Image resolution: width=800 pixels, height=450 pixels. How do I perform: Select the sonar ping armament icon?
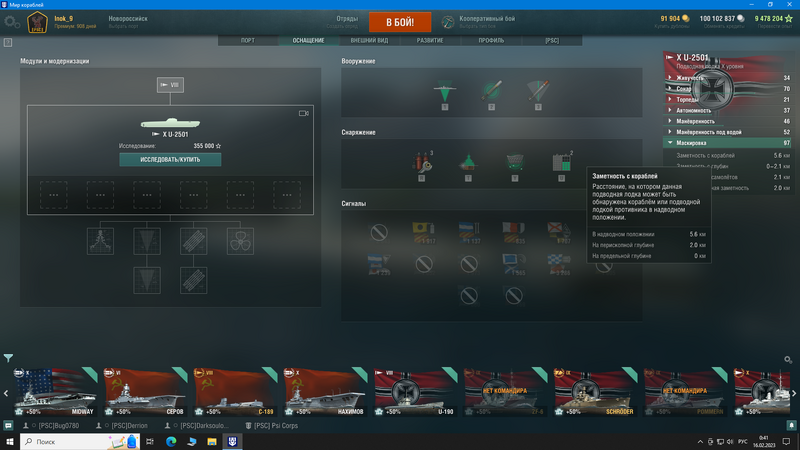[444, 92]
